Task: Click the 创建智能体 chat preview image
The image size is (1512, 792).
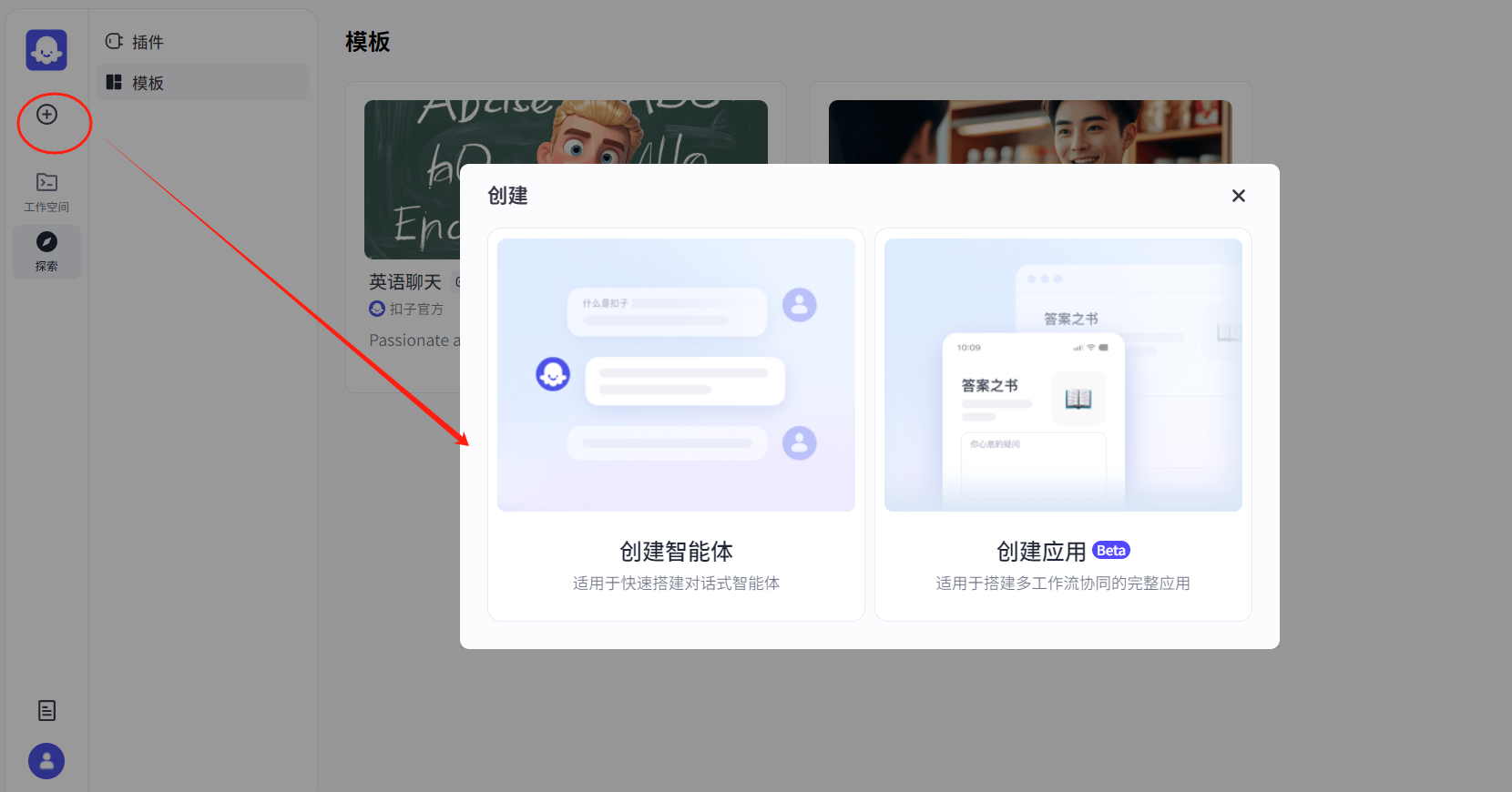Action: (676, 375)
